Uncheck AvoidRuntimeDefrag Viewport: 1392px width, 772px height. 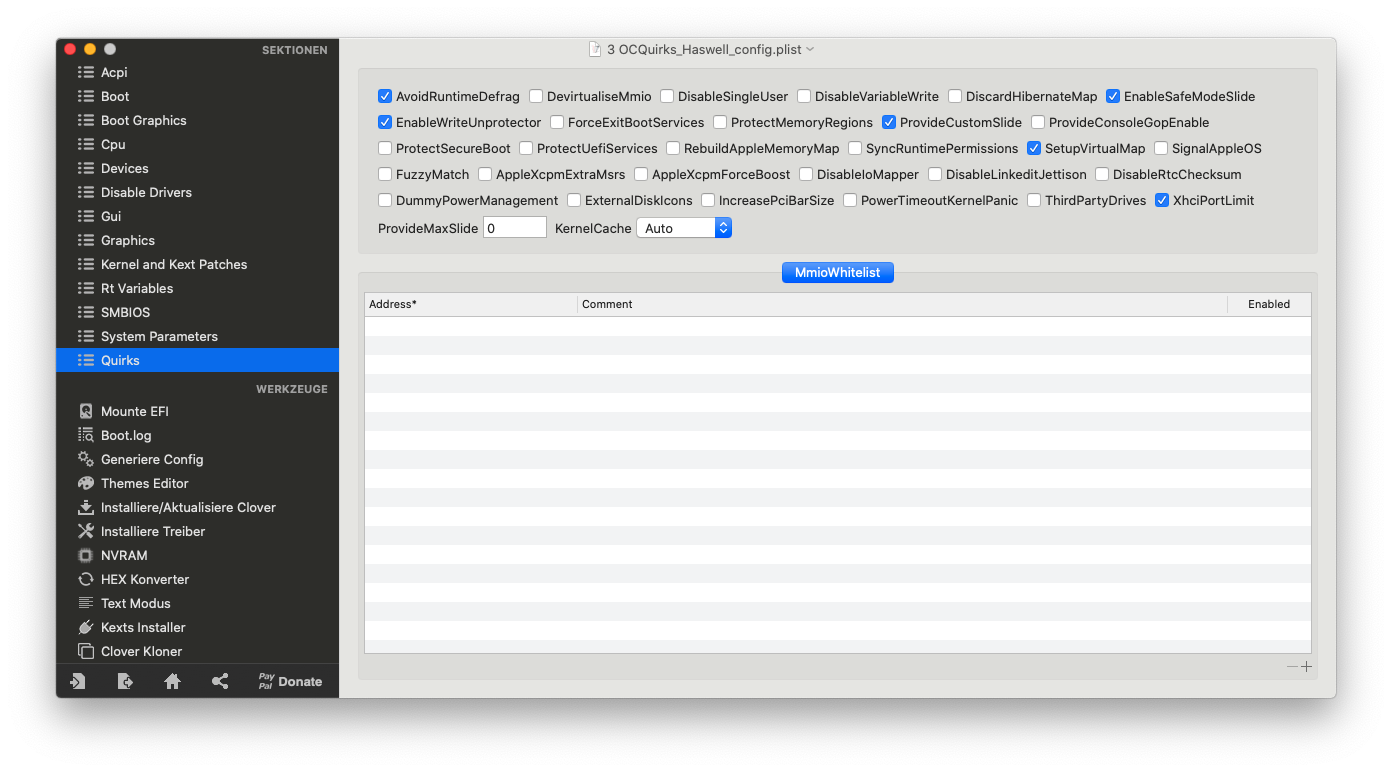[x=385, y=97]
